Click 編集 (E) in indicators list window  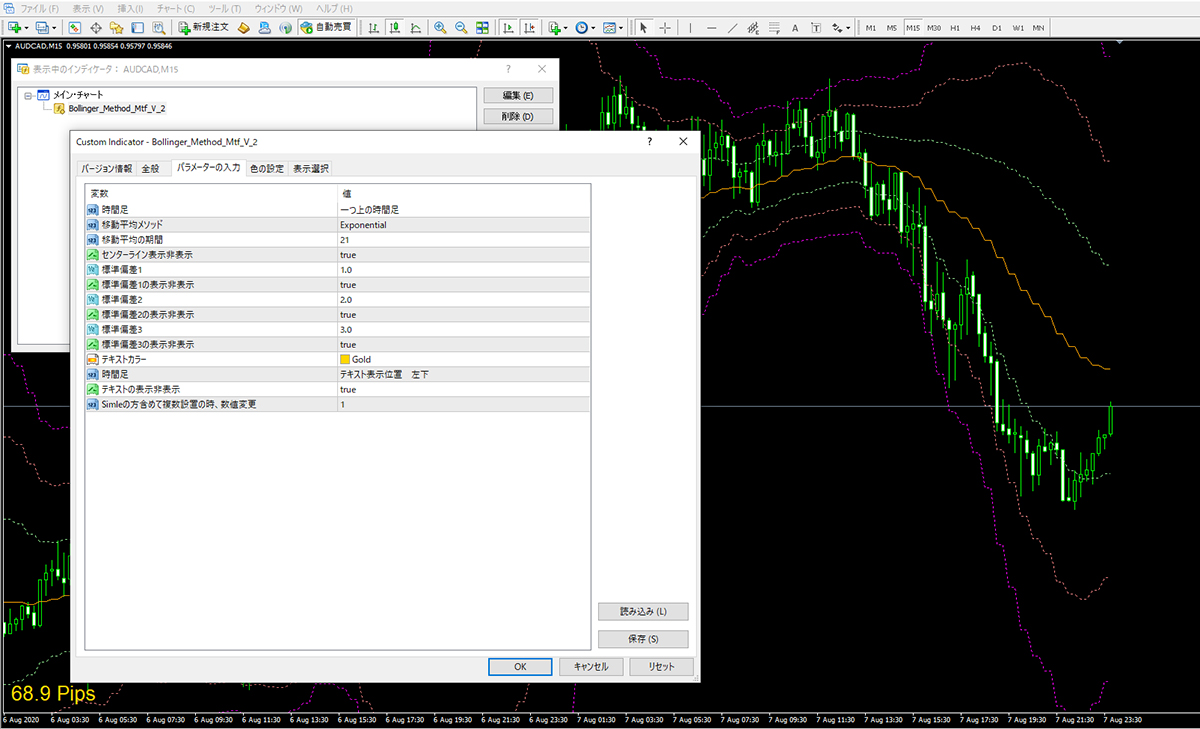(x=518, y=95)
